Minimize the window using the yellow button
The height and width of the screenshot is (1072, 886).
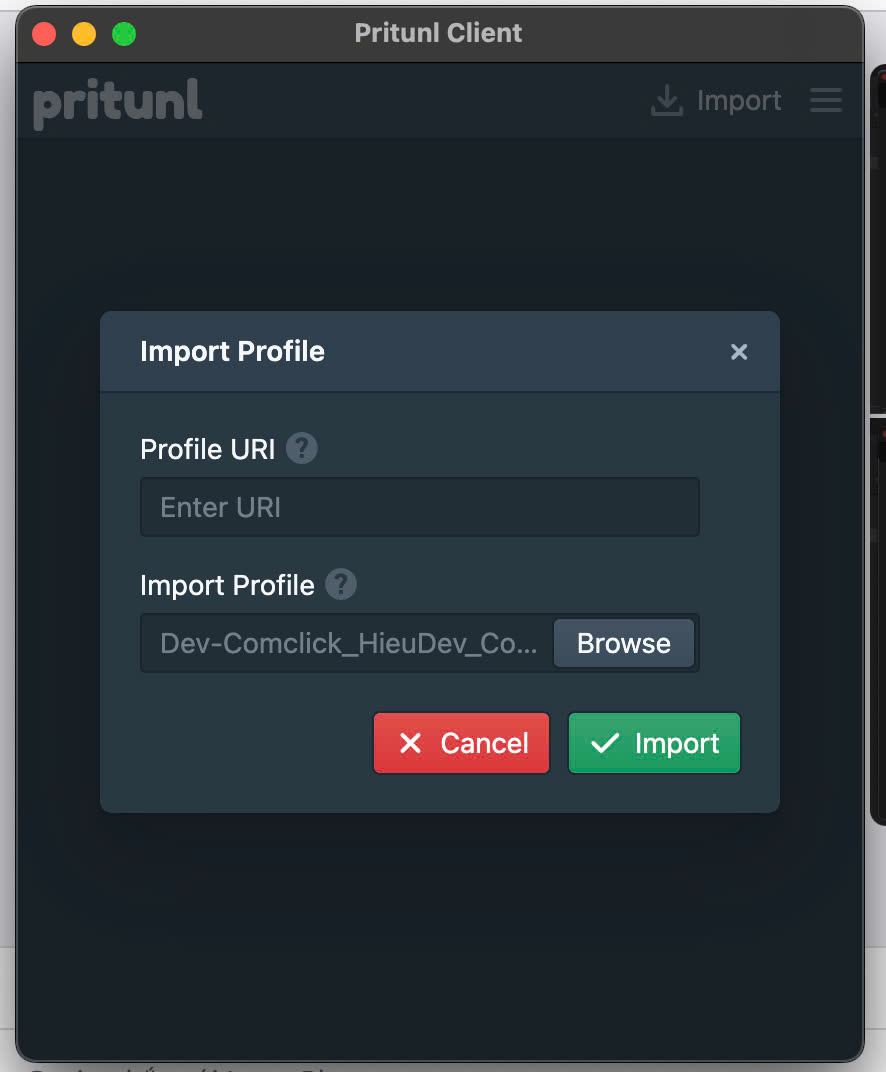84,34
